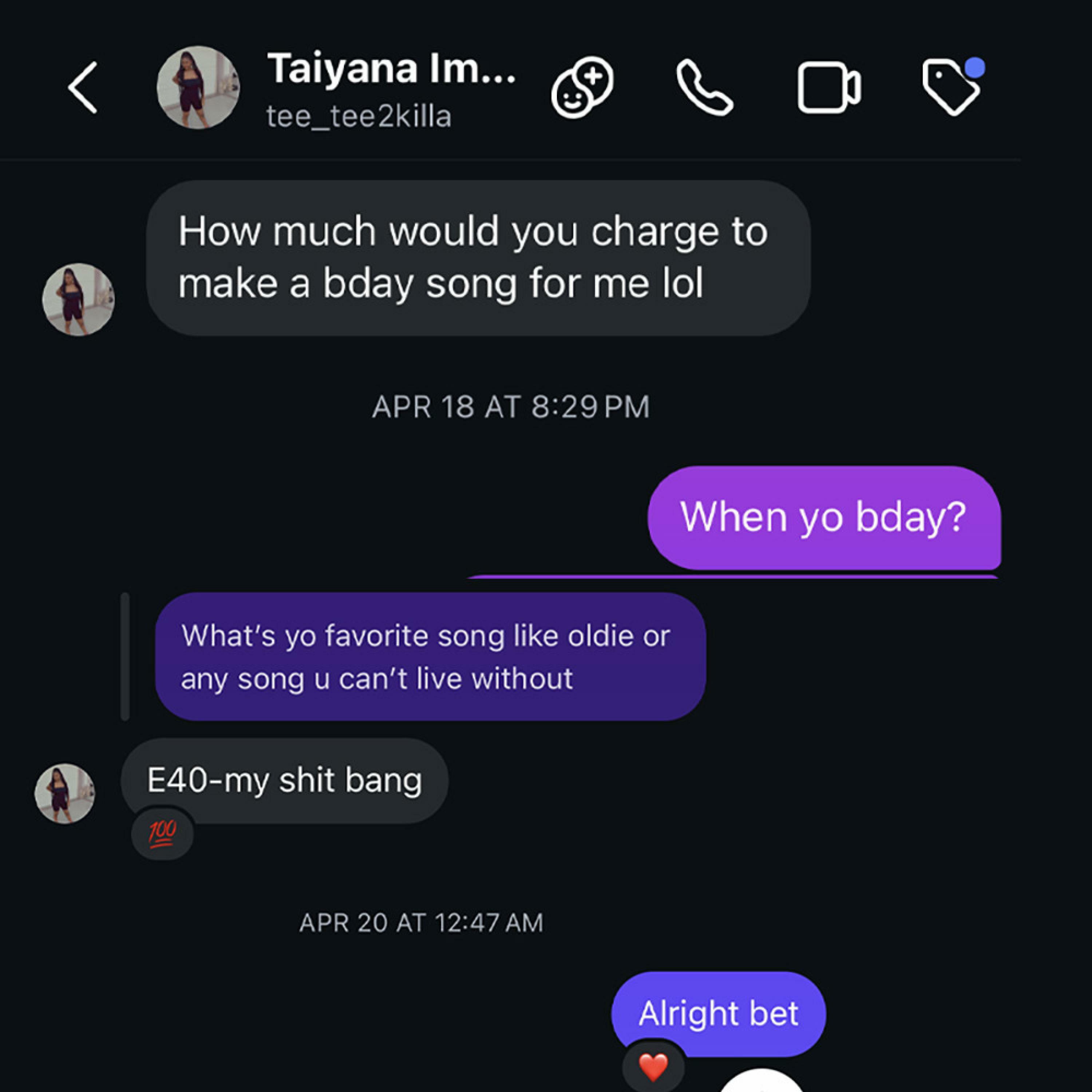Tap avatar beside the E40 message
The image size is (1092, 1092).
click(x=65, y=794)
